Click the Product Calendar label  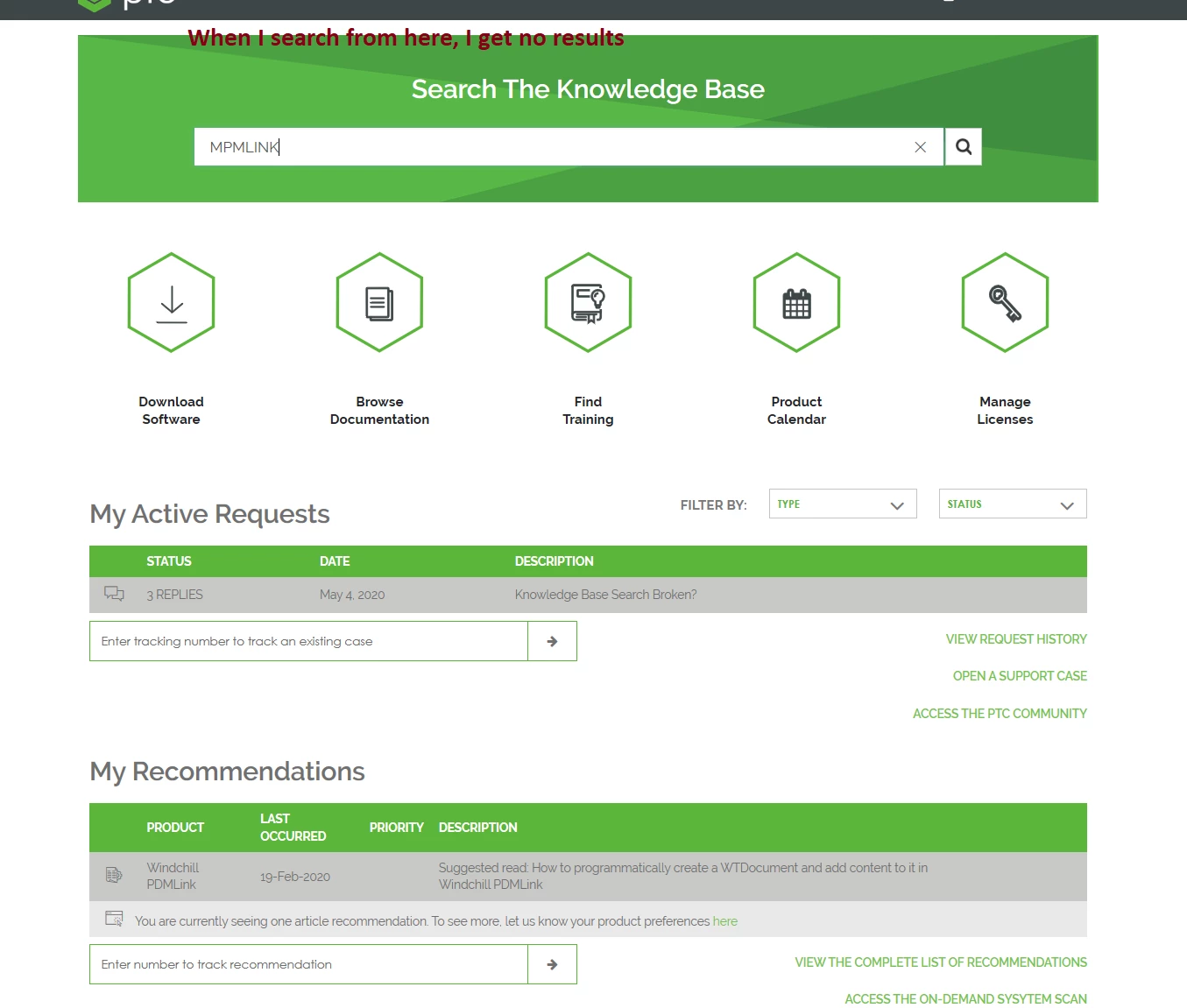click(x=796, y=411)
